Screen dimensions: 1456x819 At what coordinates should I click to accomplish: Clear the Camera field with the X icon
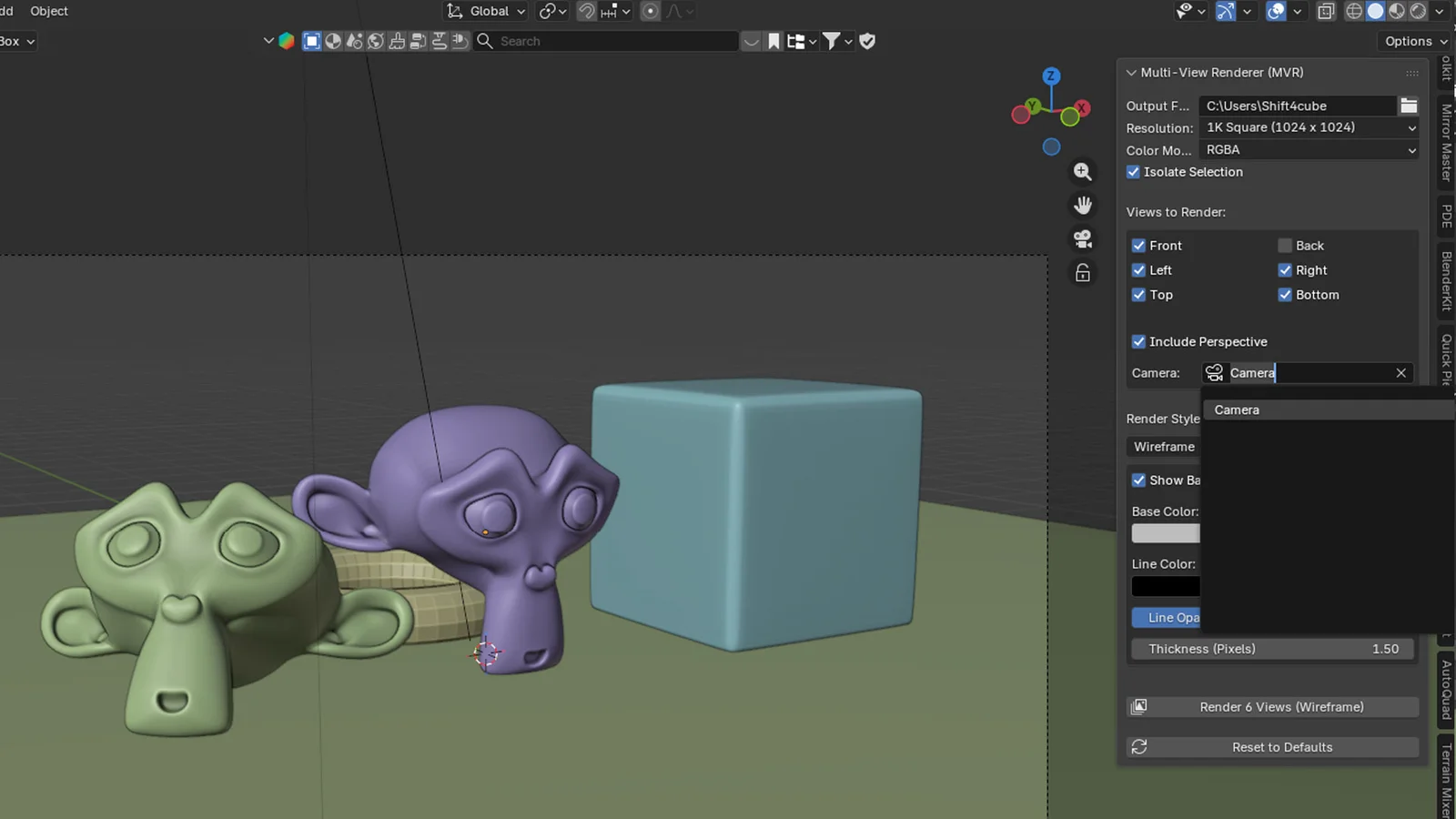coord(1400,372)
